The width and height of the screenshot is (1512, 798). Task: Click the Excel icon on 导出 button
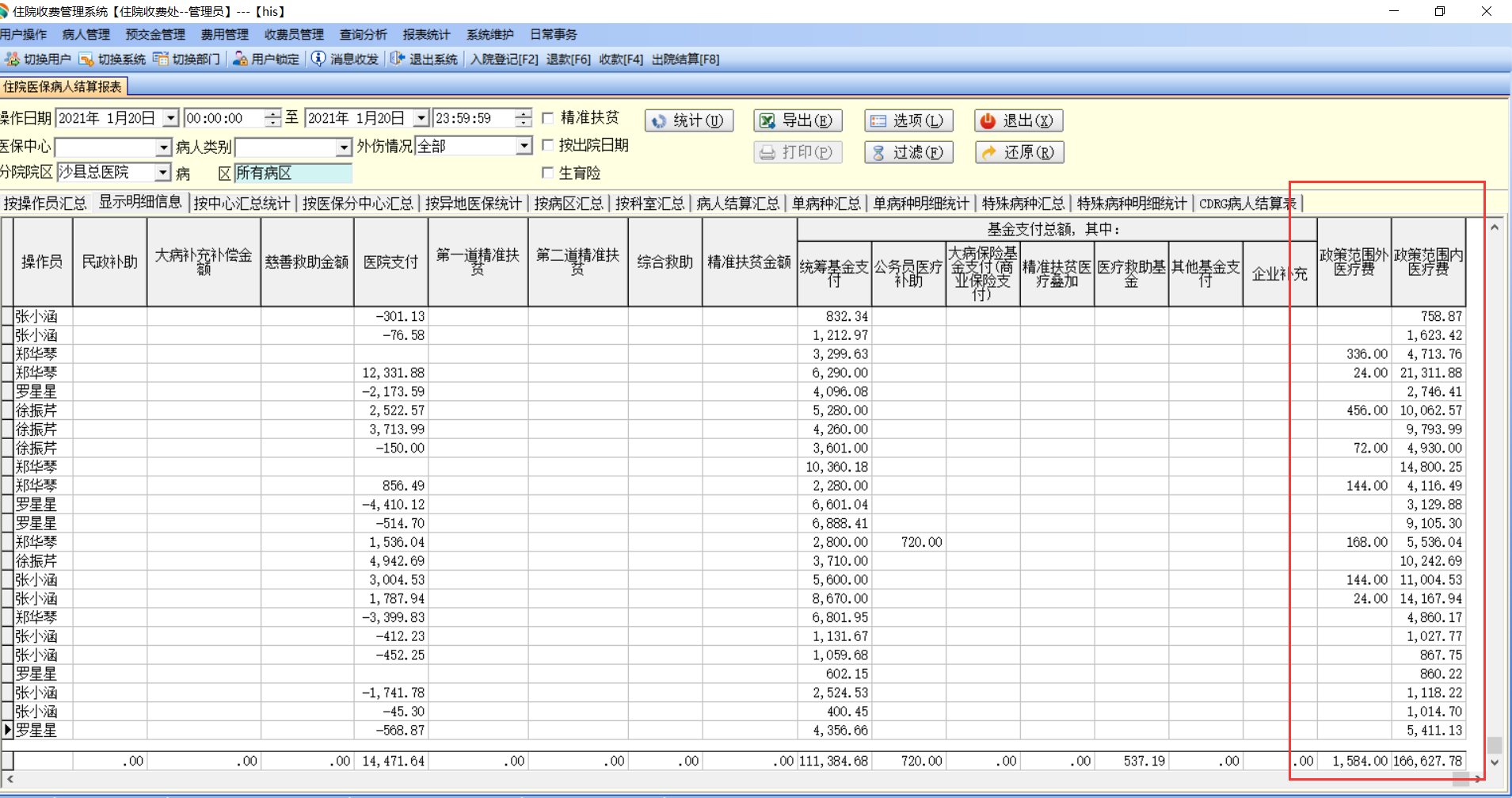[767, 121]
